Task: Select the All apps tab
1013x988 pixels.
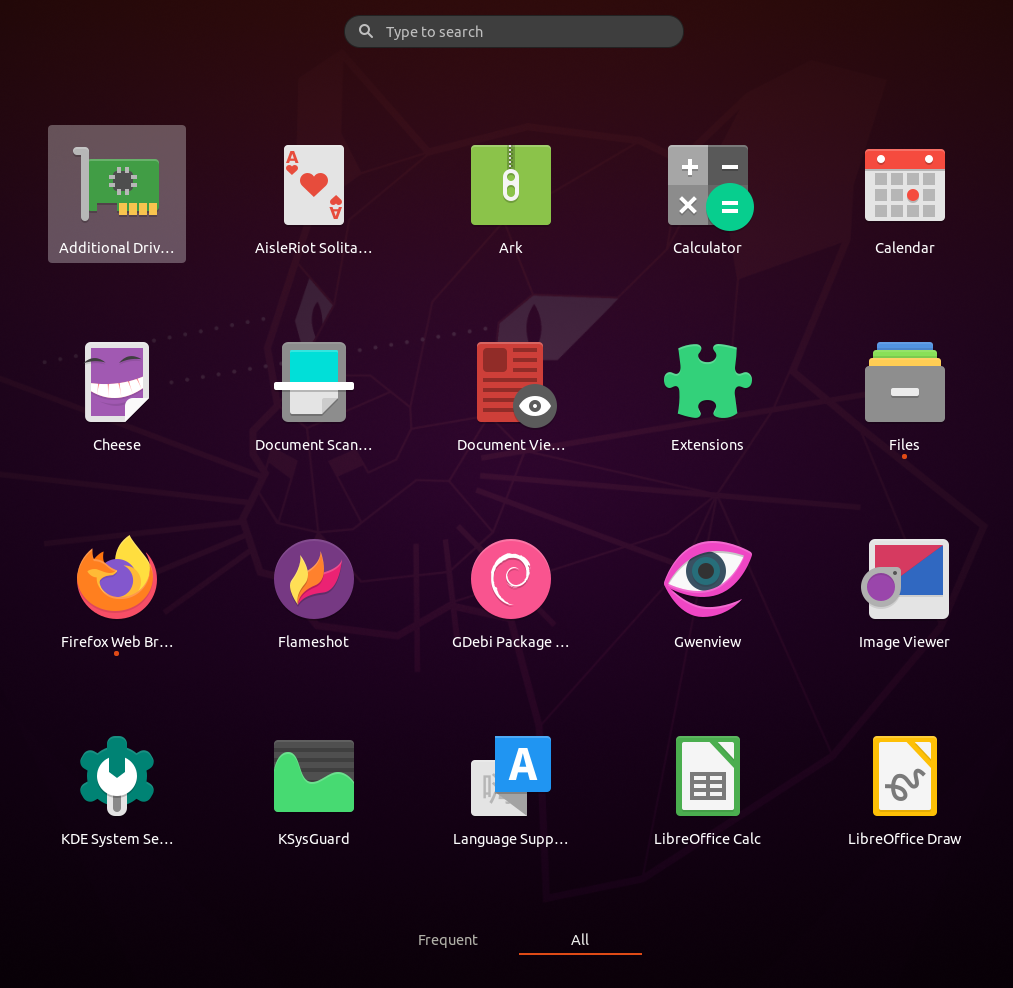Action: 580,940
